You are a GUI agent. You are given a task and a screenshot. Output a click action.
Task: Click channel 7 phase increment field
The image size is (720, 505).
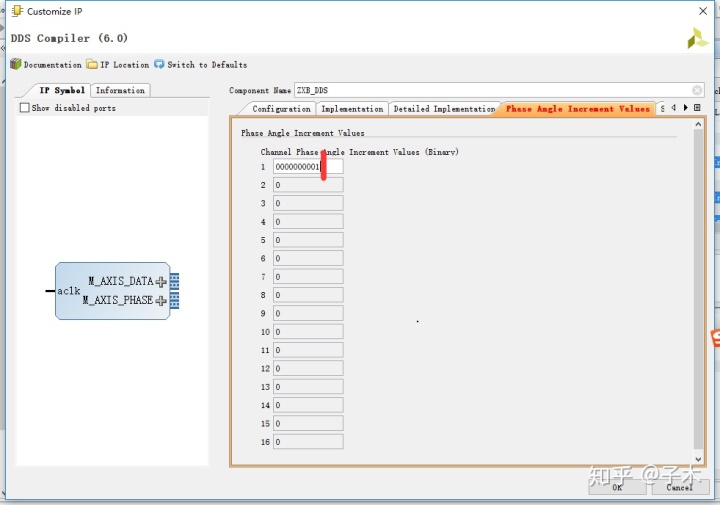(308, 277)
